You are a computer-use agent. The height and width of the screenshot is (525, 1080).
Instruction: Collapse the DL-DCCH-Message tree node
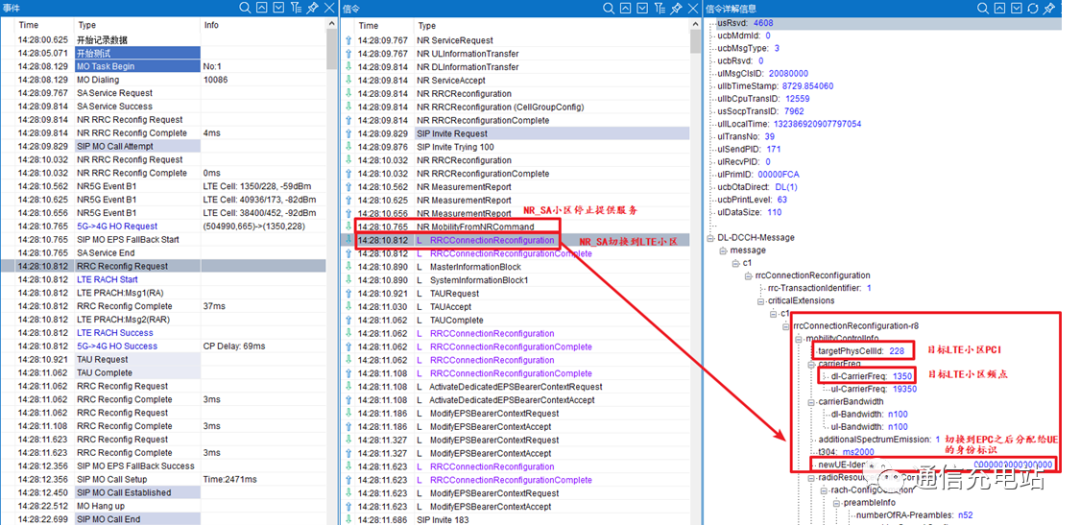(x=712, y=238)
